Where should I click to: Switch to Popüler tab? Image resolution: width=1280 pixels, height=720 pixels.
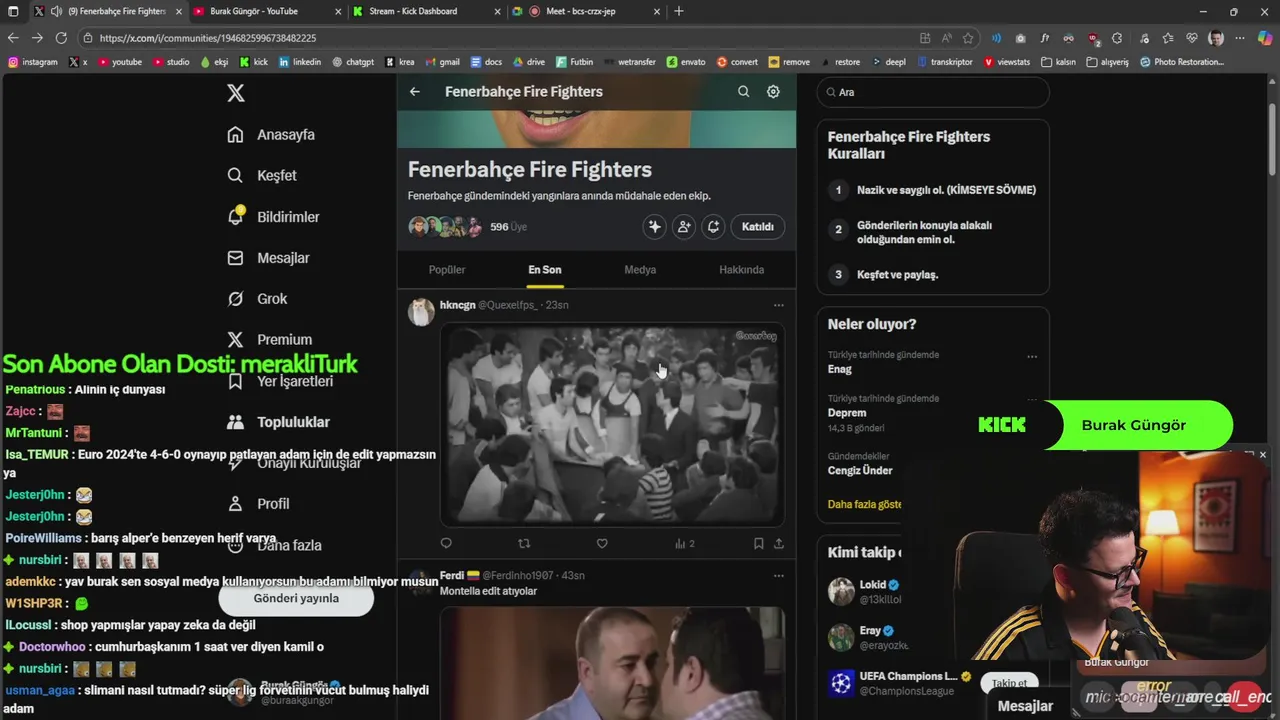pyautogui.click(x=447, y=270)
